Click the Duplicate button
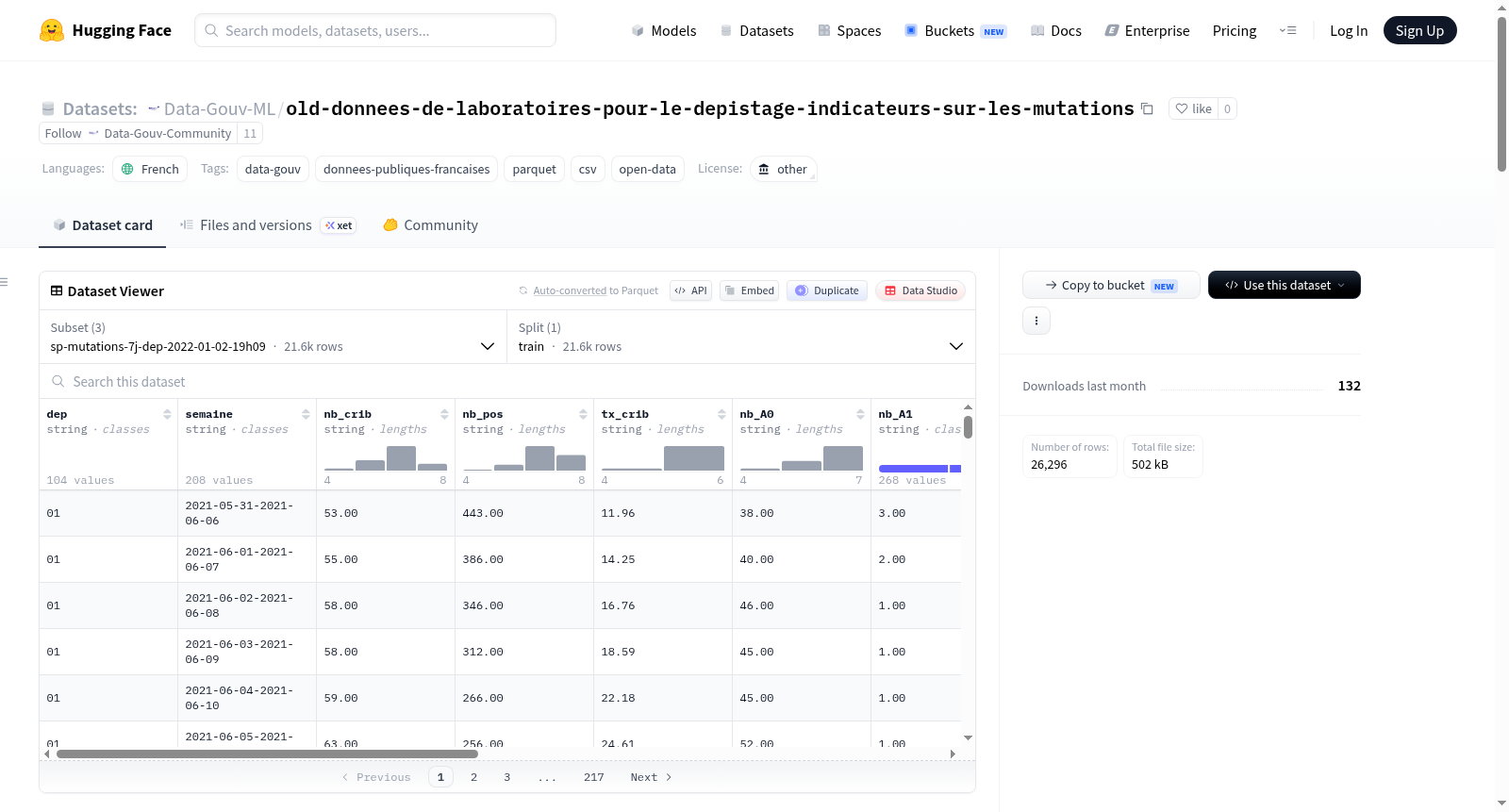1509x812 pixels. pos(827,290)
